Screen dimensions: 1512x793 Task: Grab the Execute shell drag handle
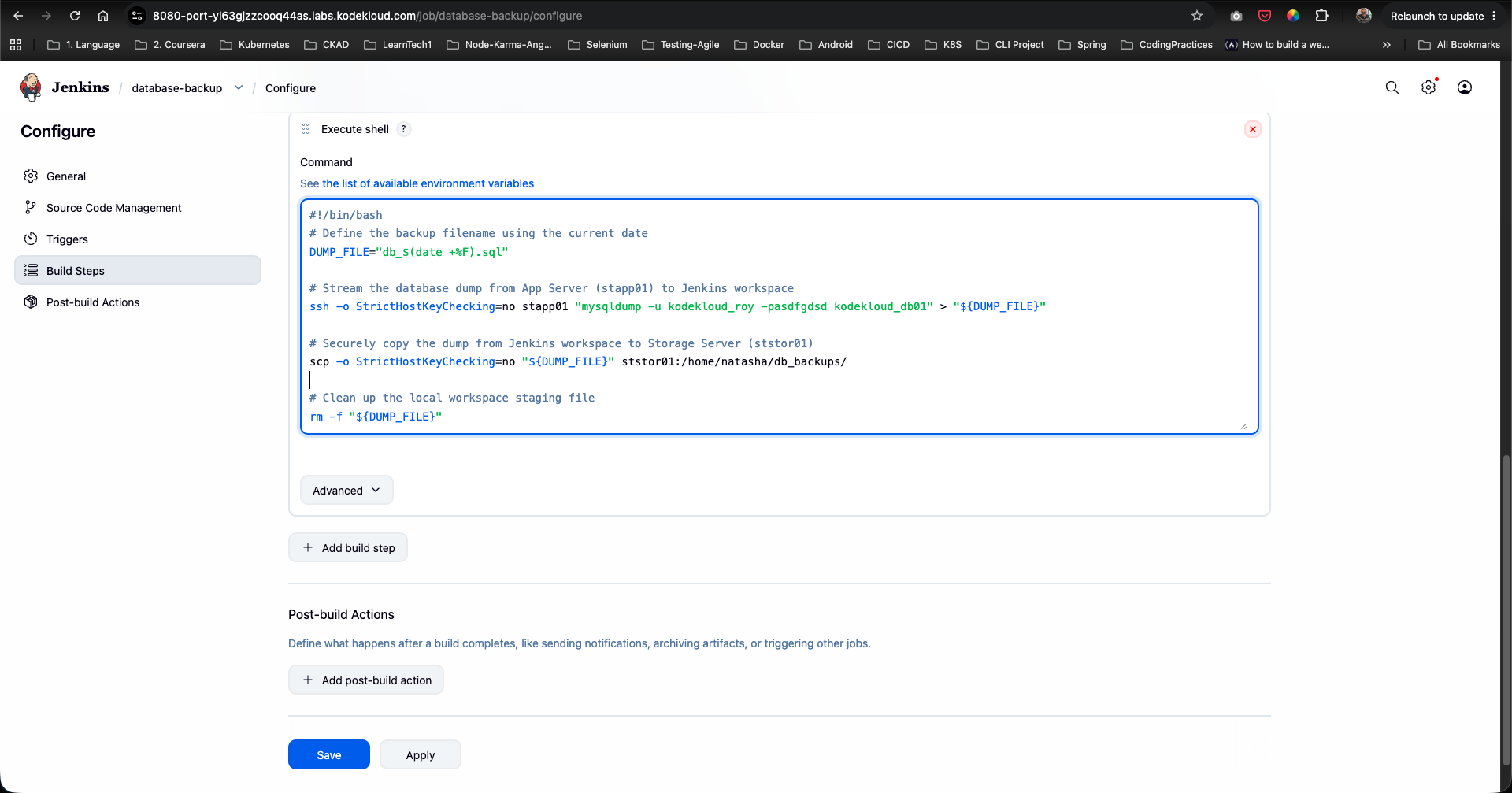point(306,129)
